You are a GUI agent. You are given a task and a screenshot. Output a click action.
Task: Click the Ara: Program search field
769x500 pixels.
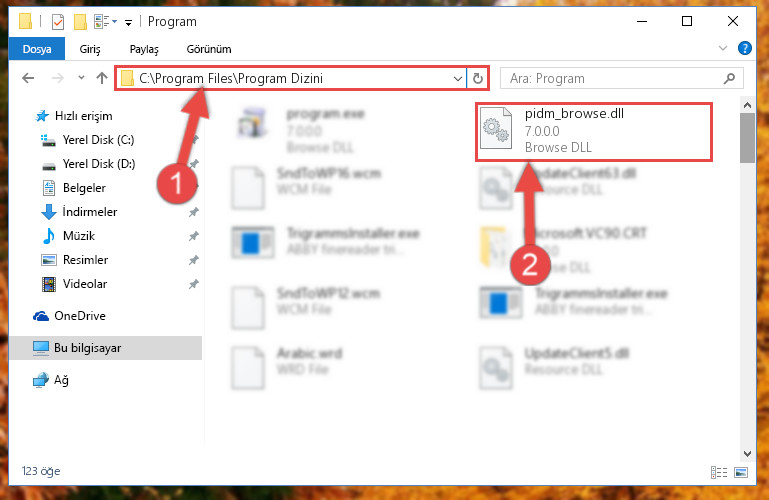[x=611, y=78]
